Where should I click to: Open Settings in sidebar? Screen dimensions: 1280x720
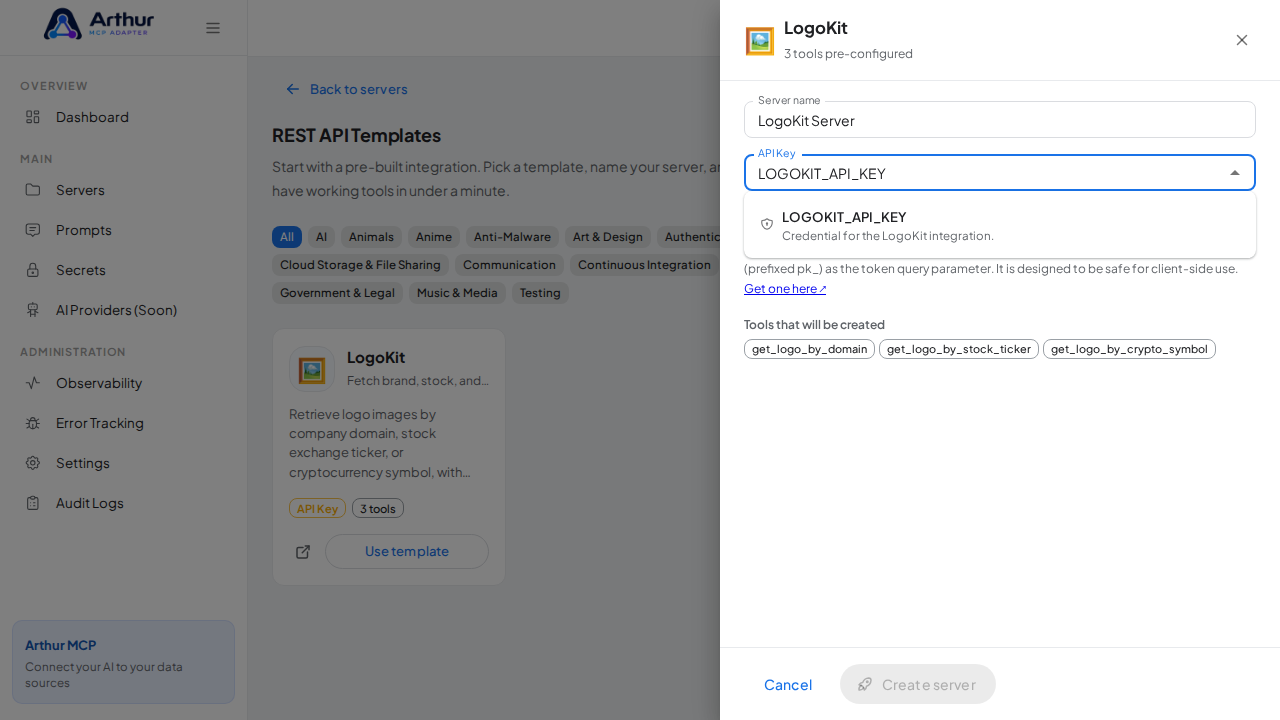pyautogui.click(x=123, y=463)
